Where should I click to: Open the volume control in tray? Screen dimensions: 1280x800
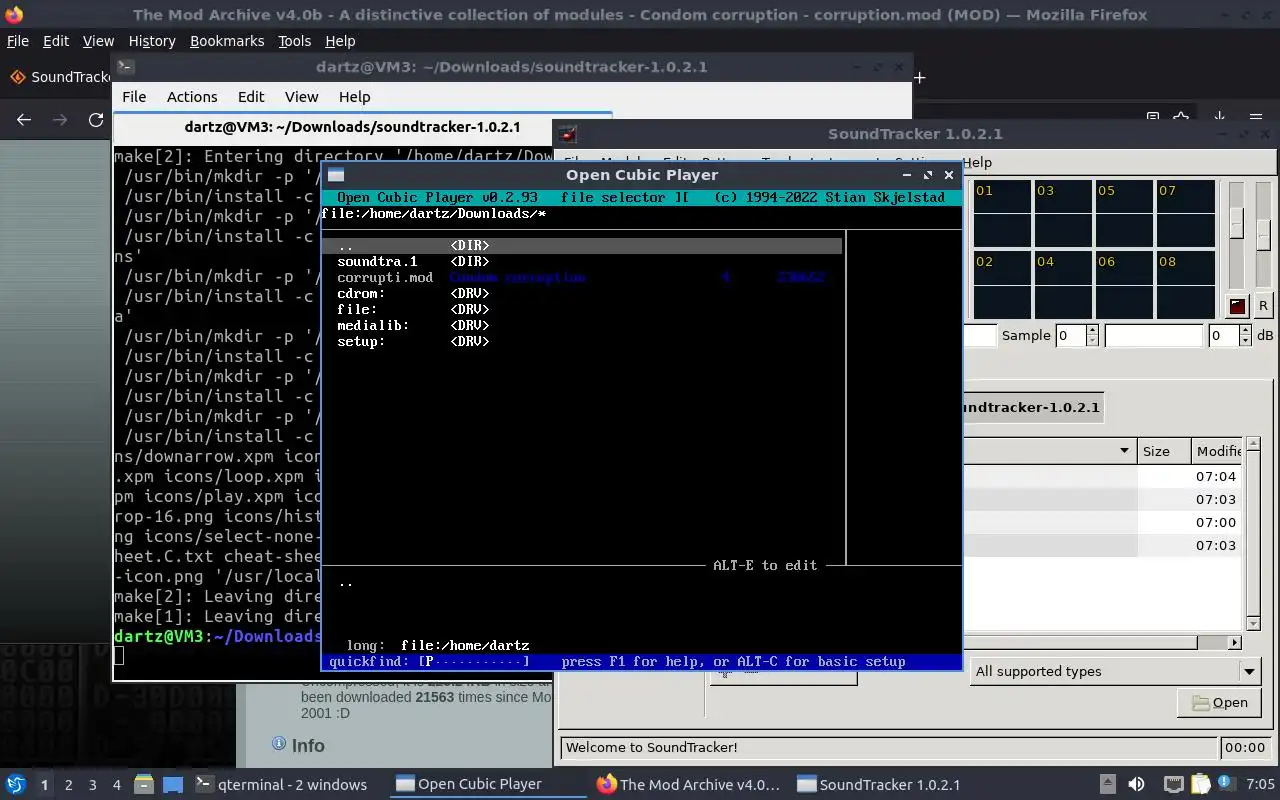[1136, 784]
